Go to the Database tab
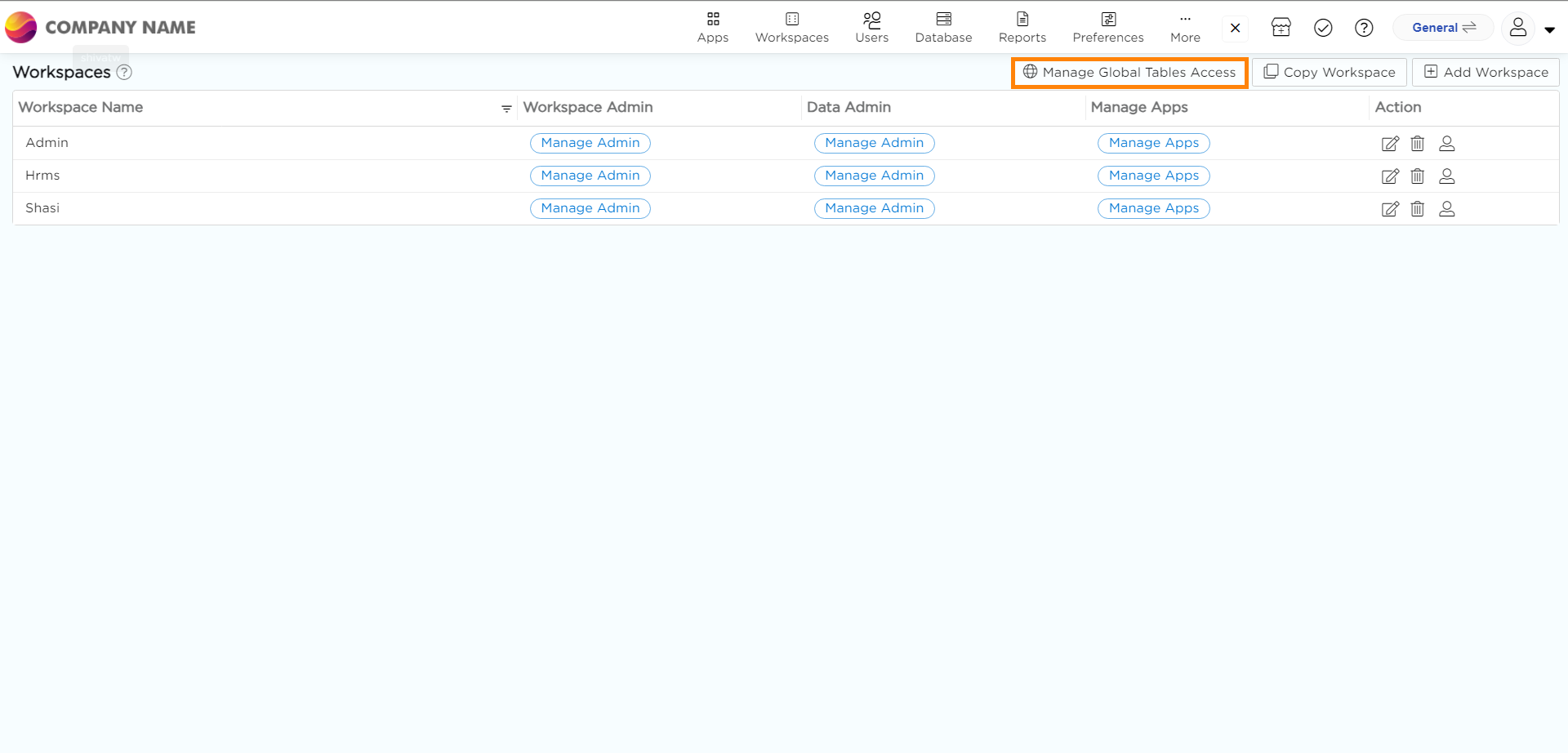 point(943,28)
